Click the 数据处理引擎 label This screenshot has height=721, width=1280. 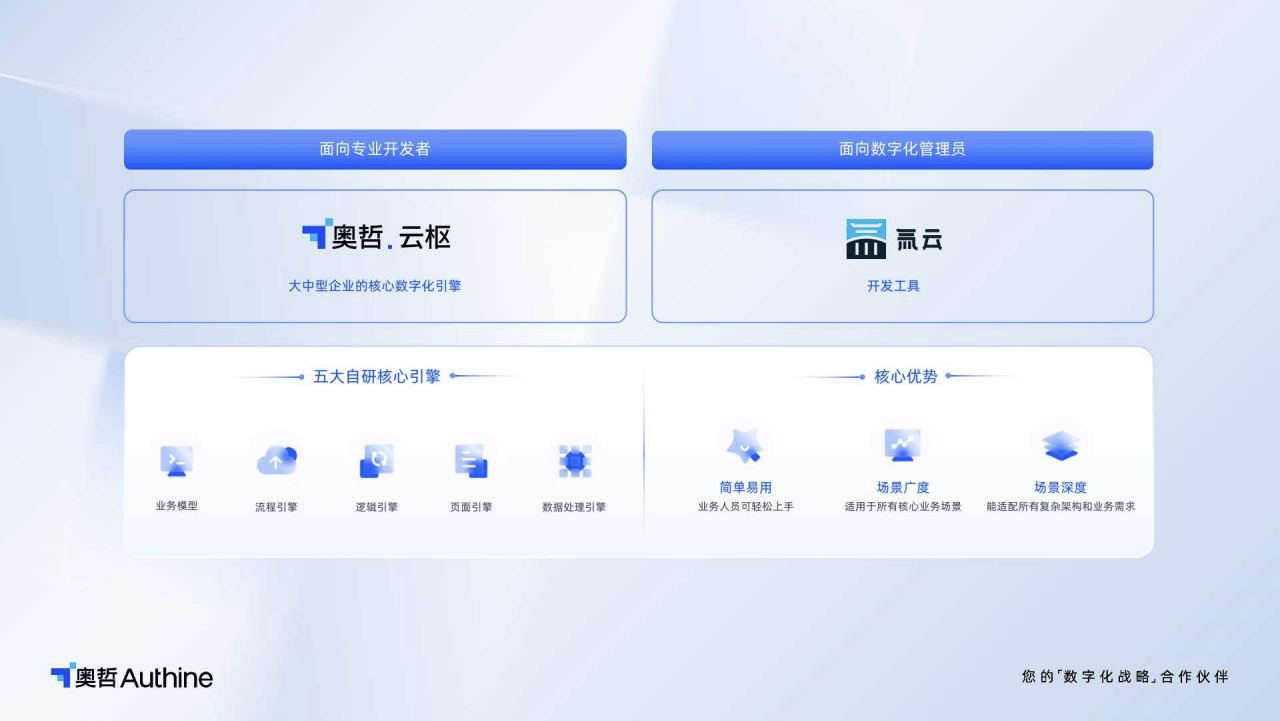(x=574, y=507)
